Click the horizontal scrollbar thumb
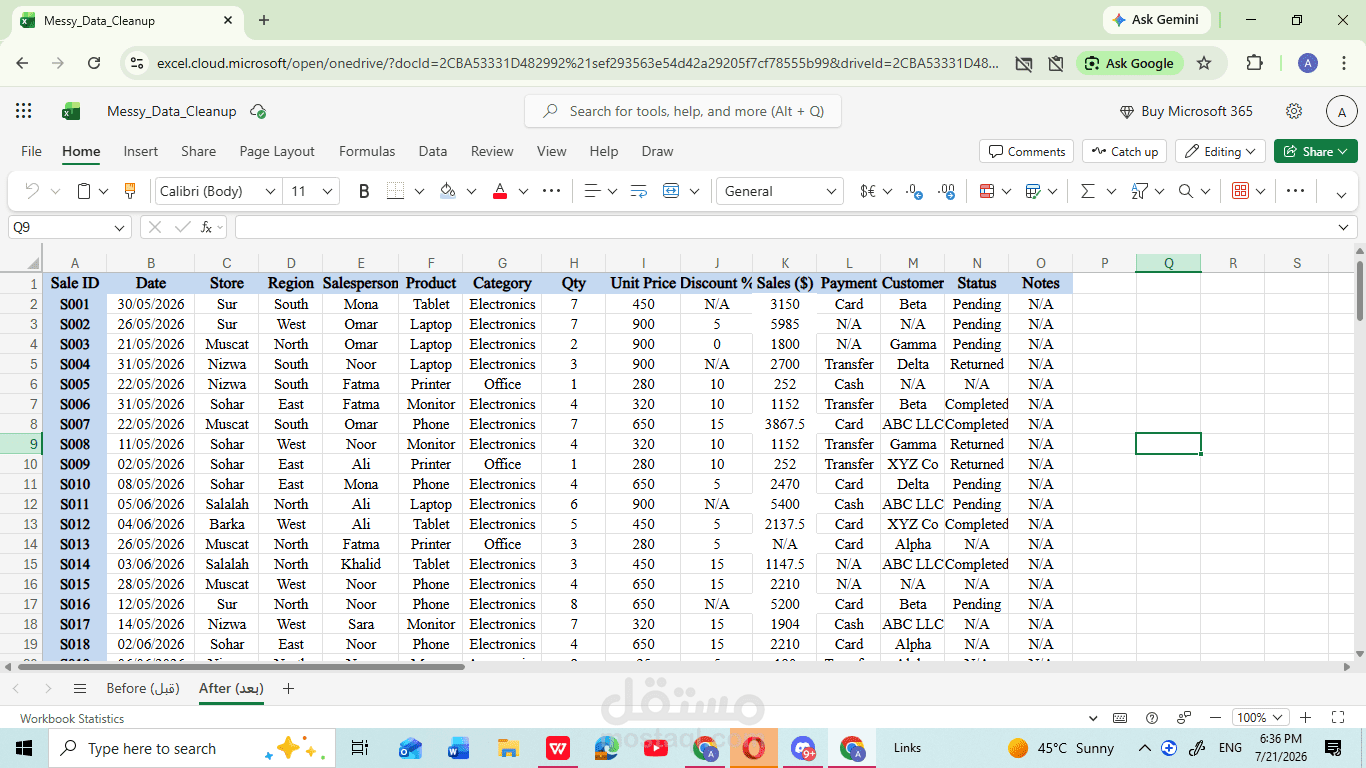1366x768 pixels. [242, 666]
